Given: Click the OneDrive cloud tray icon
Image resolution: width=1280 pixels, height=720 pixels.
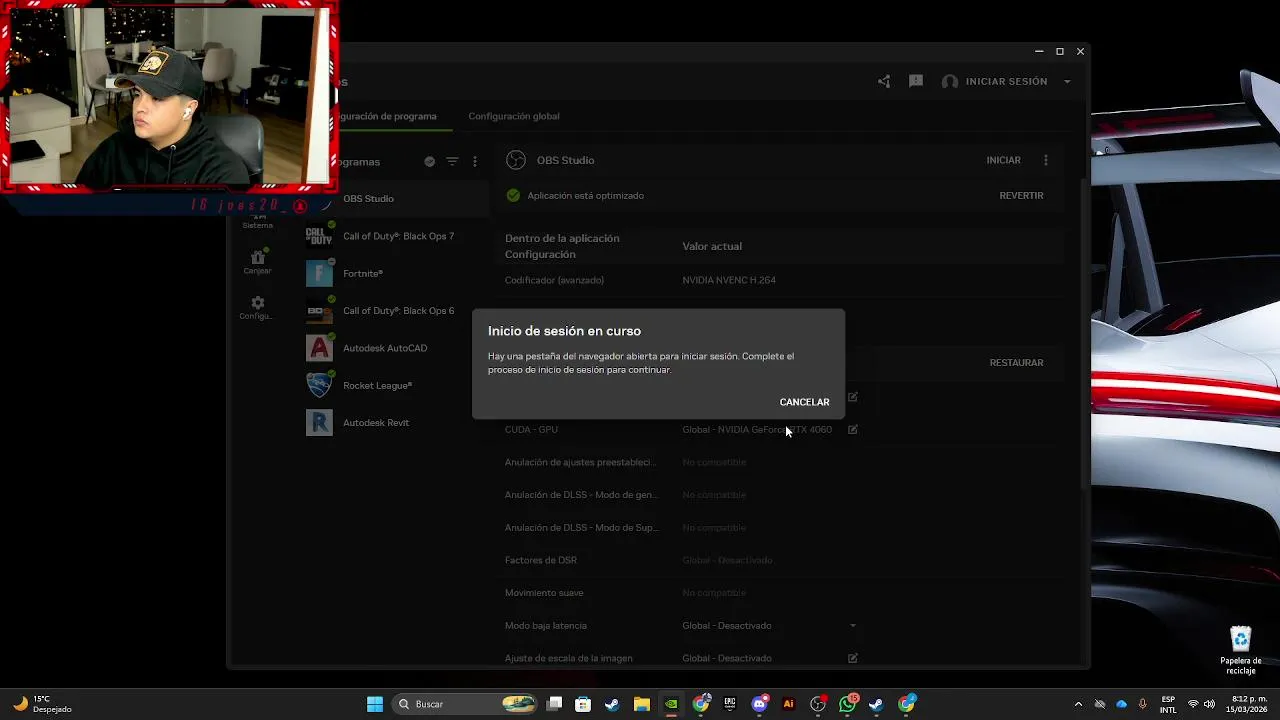Looking at the screenshot, I should (1121, 704).
